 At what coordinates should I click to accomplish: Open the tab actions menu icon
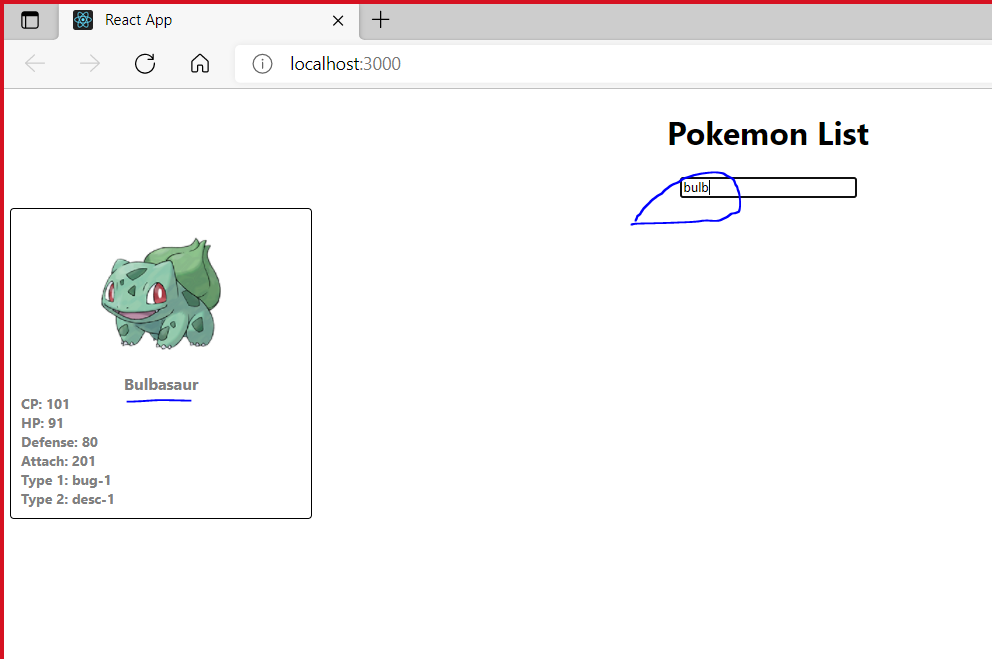pos(30,20)
